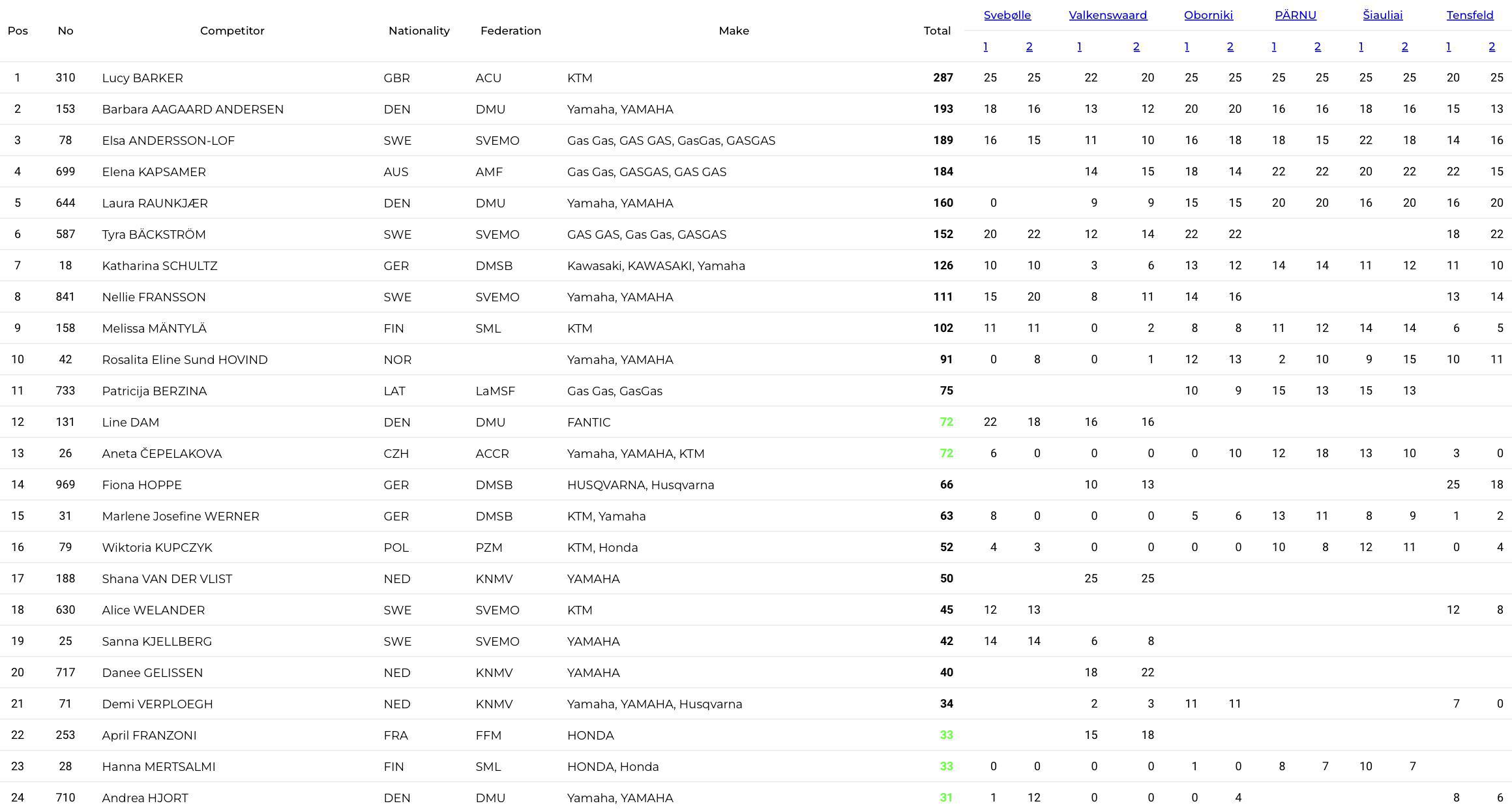Click the Total column header
The height and width of the screenshot is (810, 1512).
tap(937, 31)
